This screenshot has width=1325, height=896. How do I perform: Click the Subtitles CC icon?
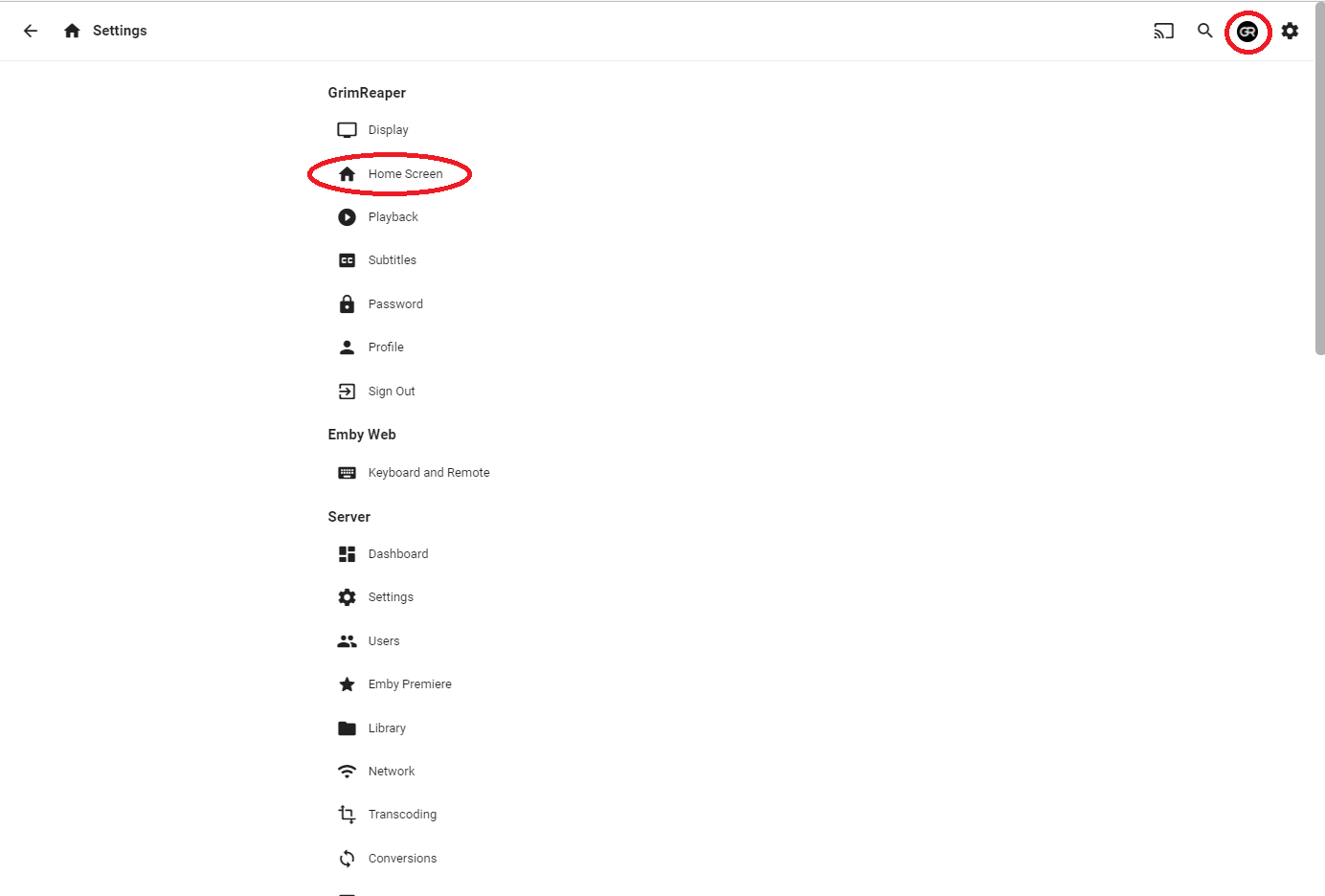click(347, 260)
